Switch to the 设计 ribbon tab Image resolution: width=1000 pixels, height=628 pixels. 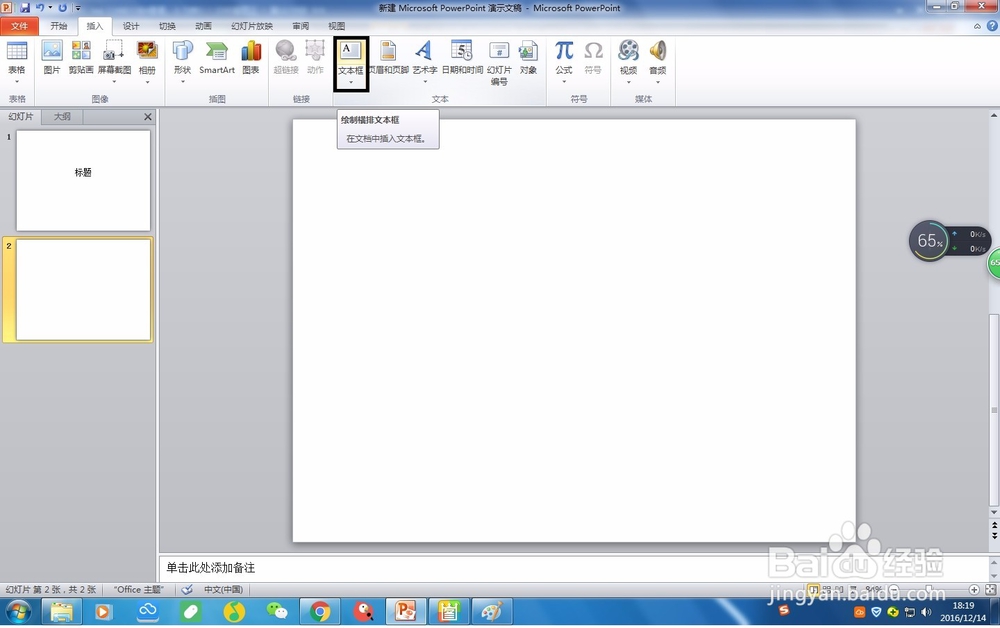[131, 25]
